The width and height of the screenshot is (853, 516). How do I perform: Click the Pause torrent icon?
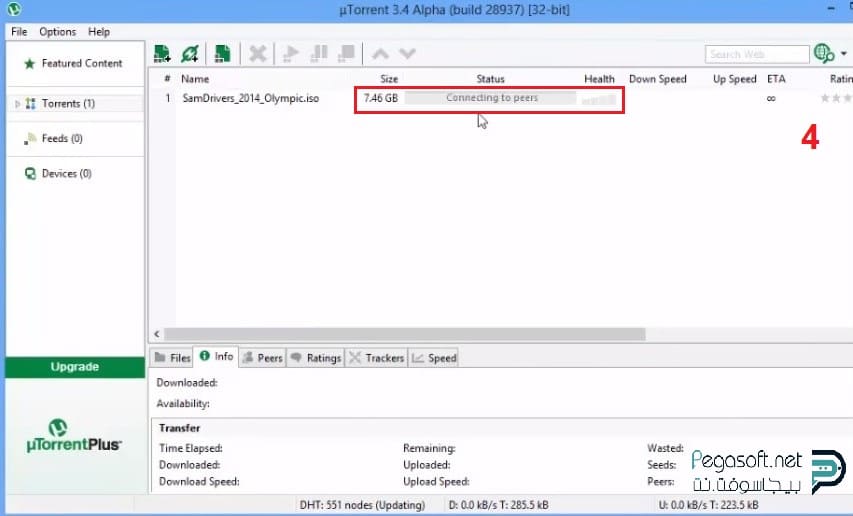319,54
